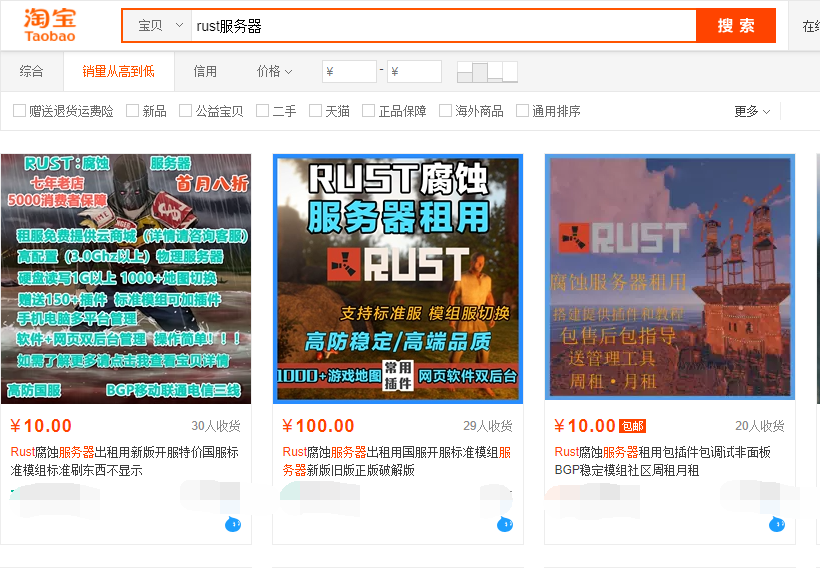Click the rust服务器 search input field
This screenshot has height=568, width=820.
(443, 26)
